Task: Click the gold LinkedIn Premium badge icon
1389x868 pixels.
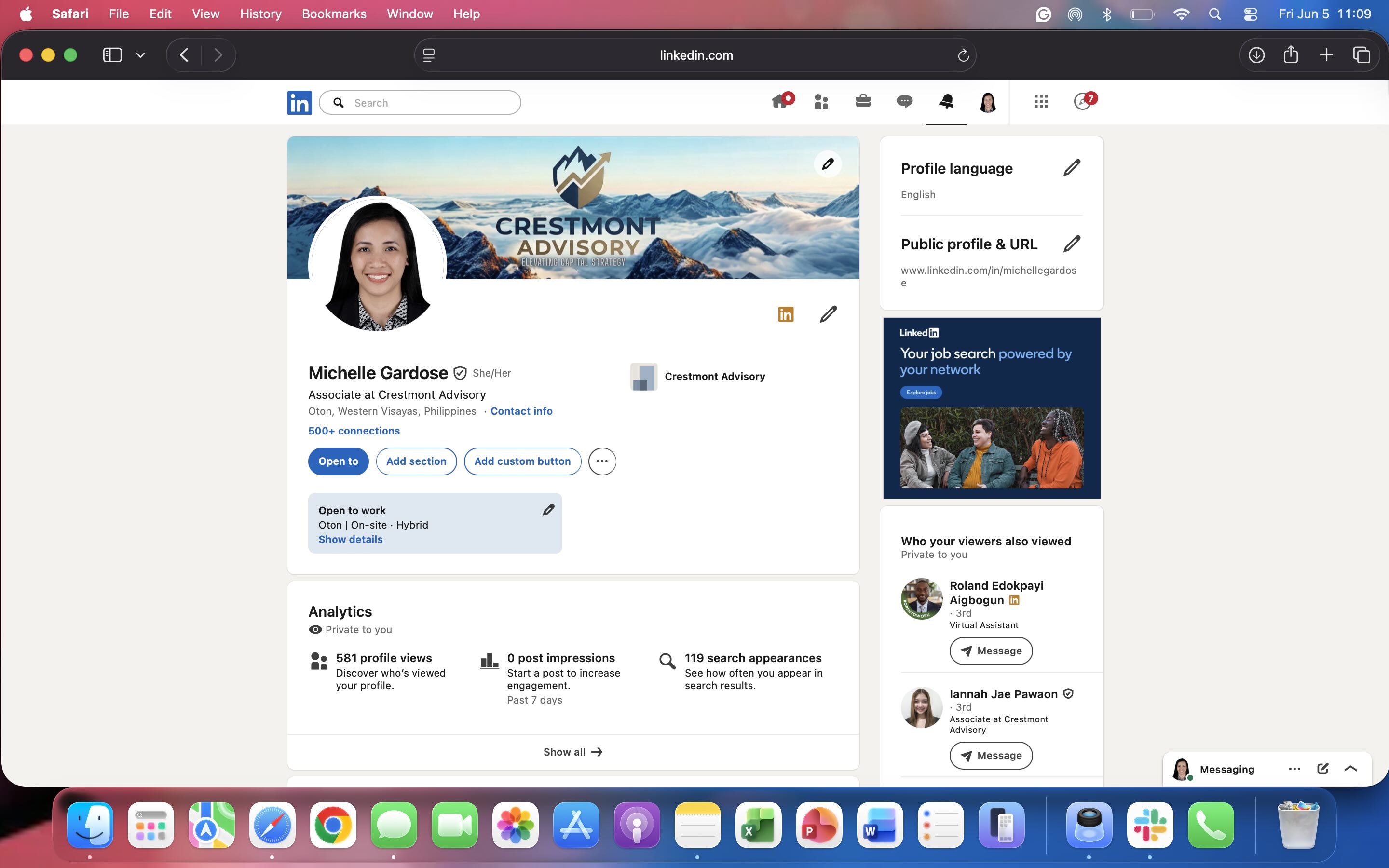Action: pyautogui.click(x=786, y=314)
